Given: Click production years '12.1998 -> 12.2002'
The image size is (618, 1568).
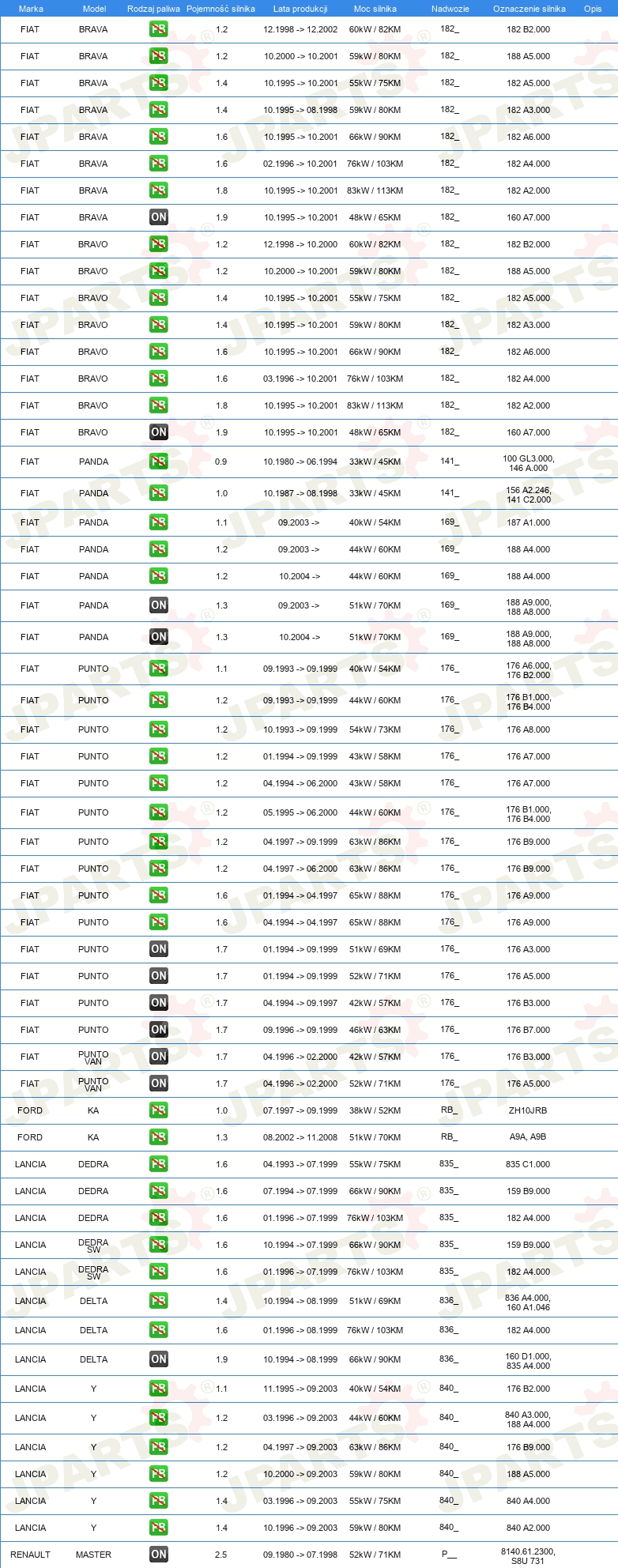Looking at the screenshot, I should tap(300, 29).
